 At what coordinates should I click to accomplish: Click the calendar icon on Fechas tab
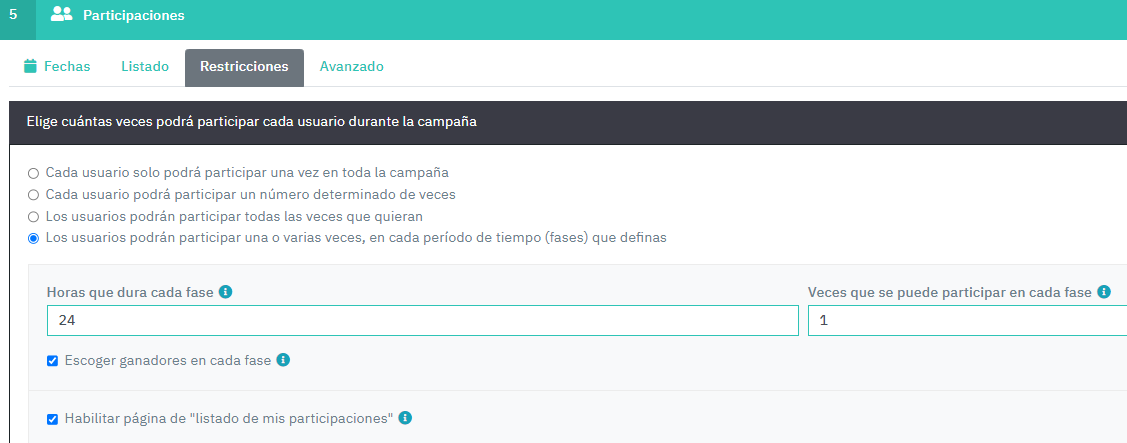29,66
